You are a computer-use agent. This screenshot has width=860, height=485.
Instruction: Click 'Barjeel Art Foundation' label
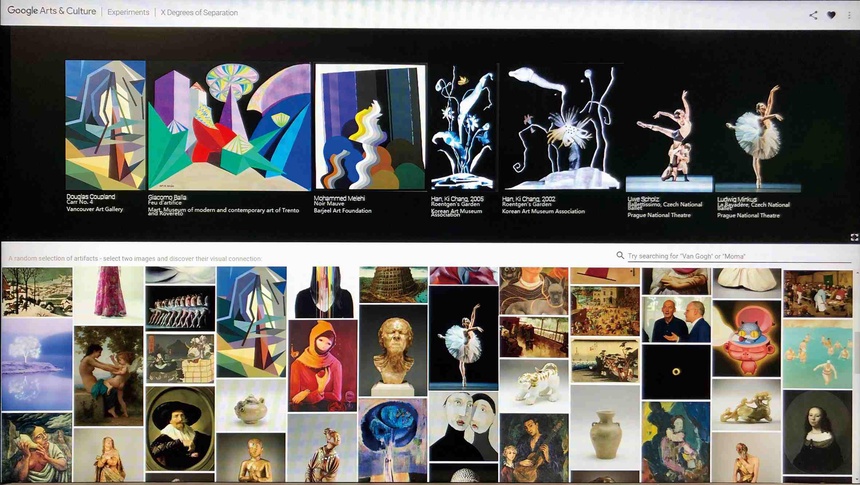coord(342,210)
